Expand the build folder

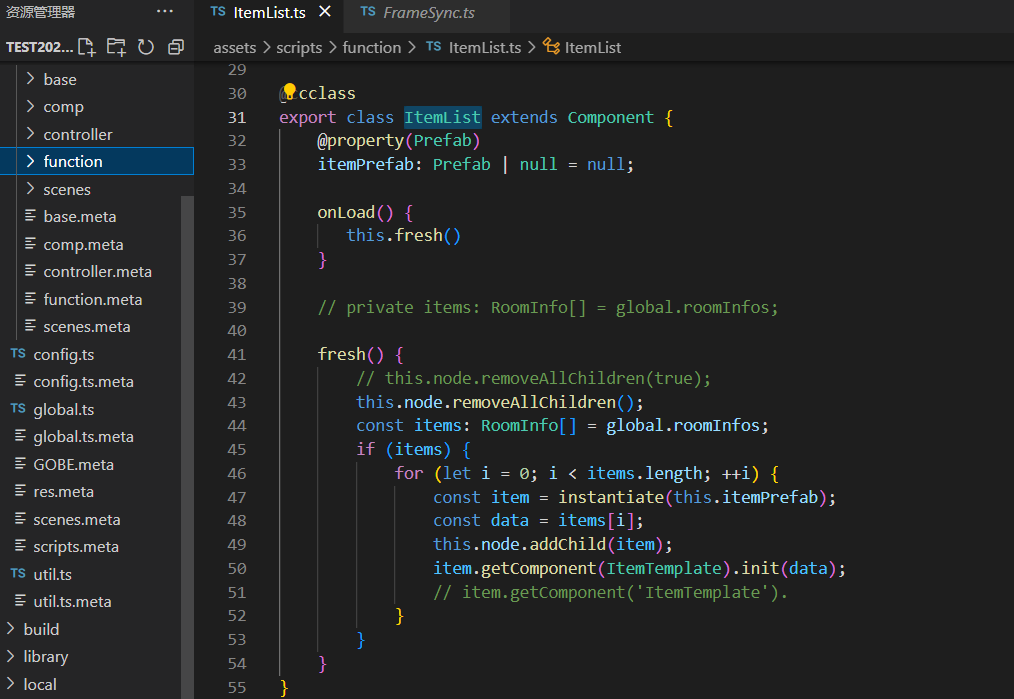(x=41, y=629)
